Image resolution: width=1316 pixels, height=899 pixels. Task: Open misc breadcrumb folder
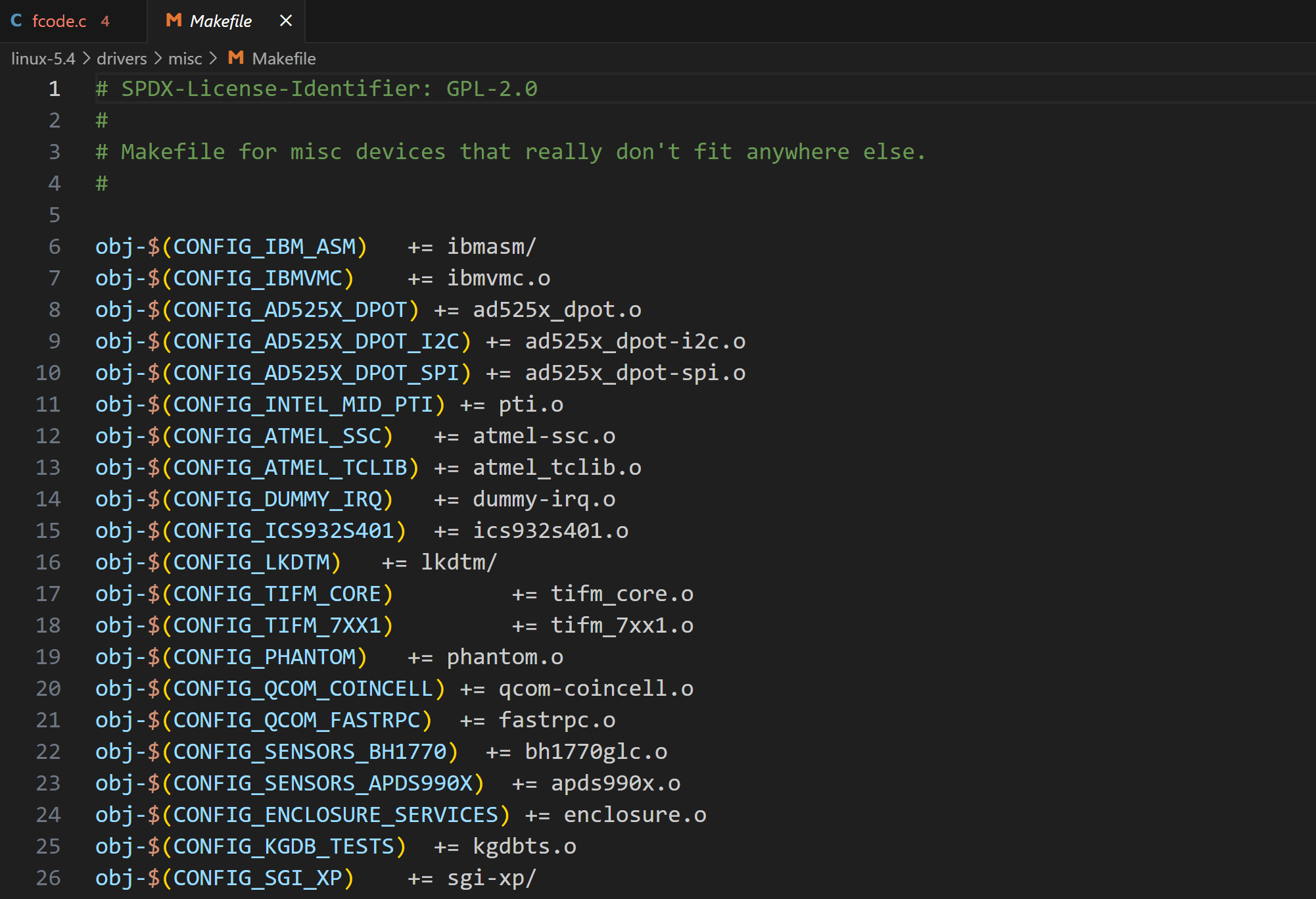pos(185,59)
